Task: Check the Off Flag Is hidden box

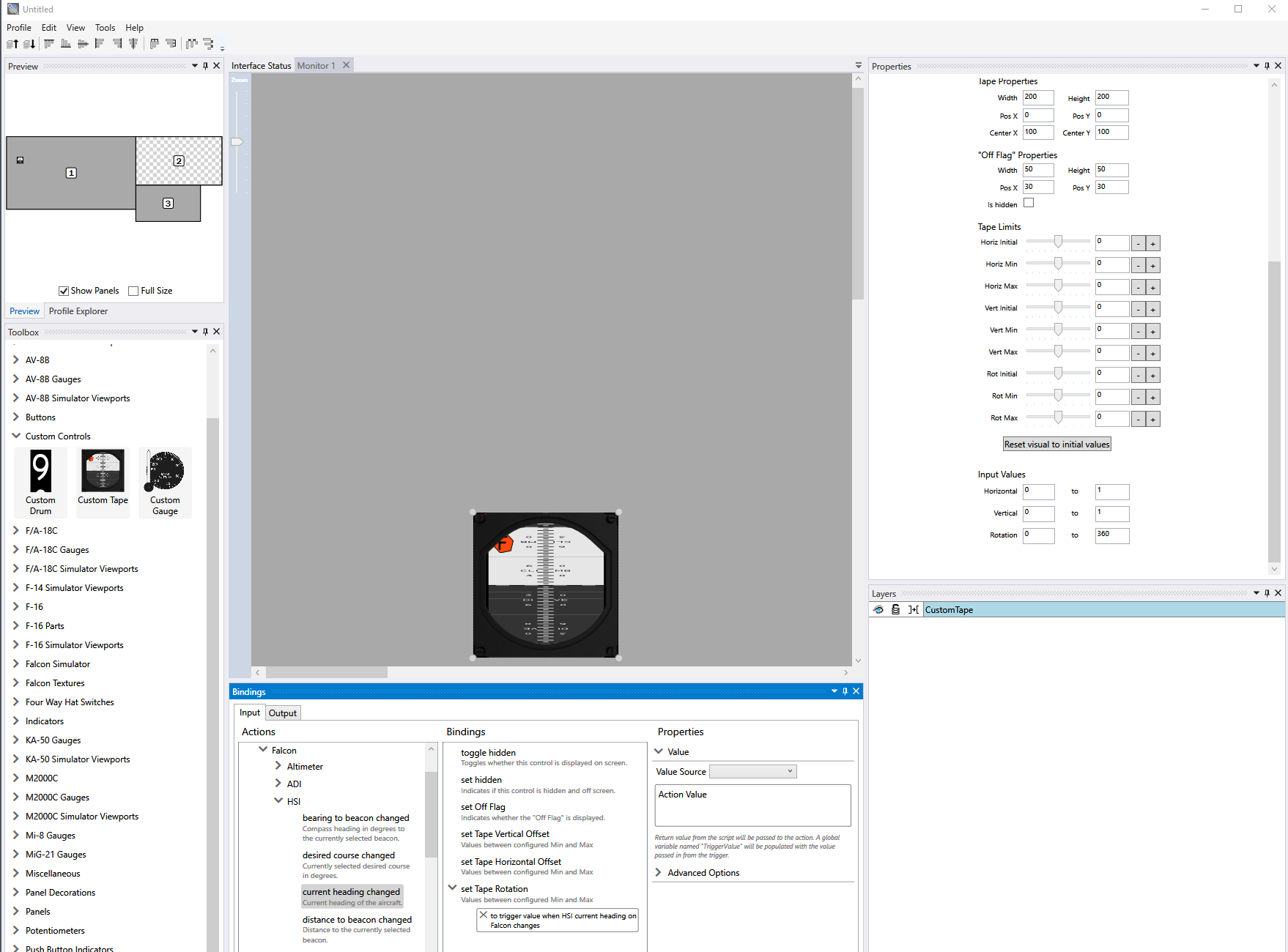Action: 1029,203
